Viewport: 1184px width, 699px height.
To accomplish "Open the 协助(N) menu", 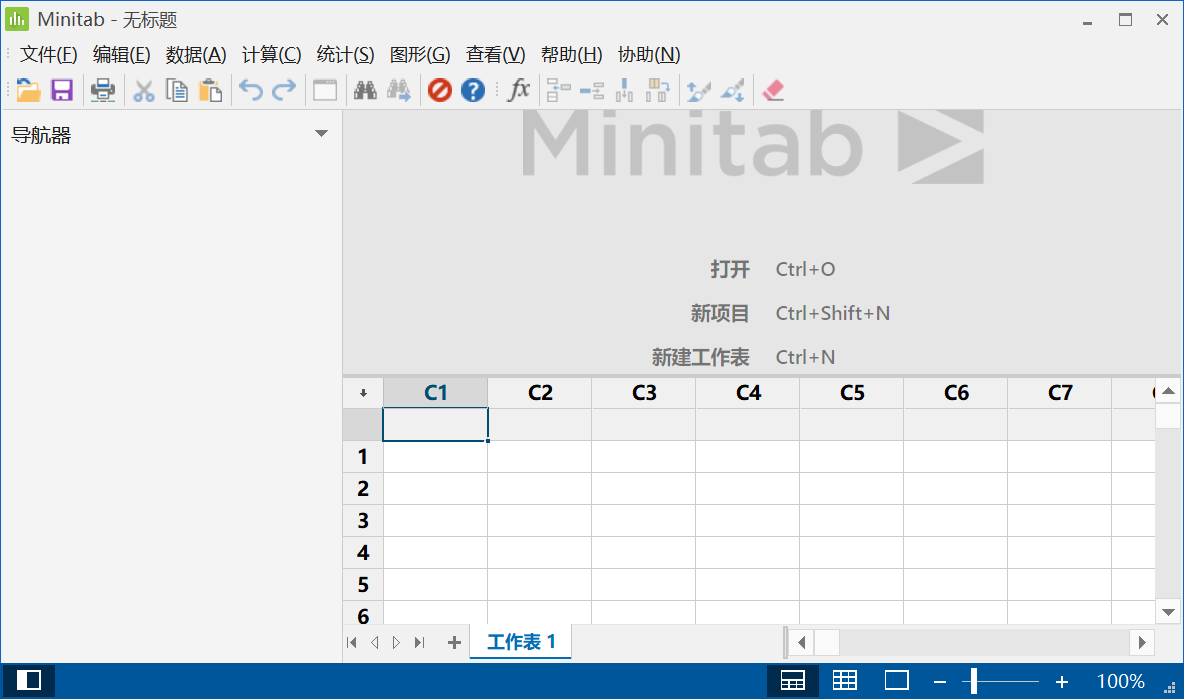I will [x=649, y=54].
